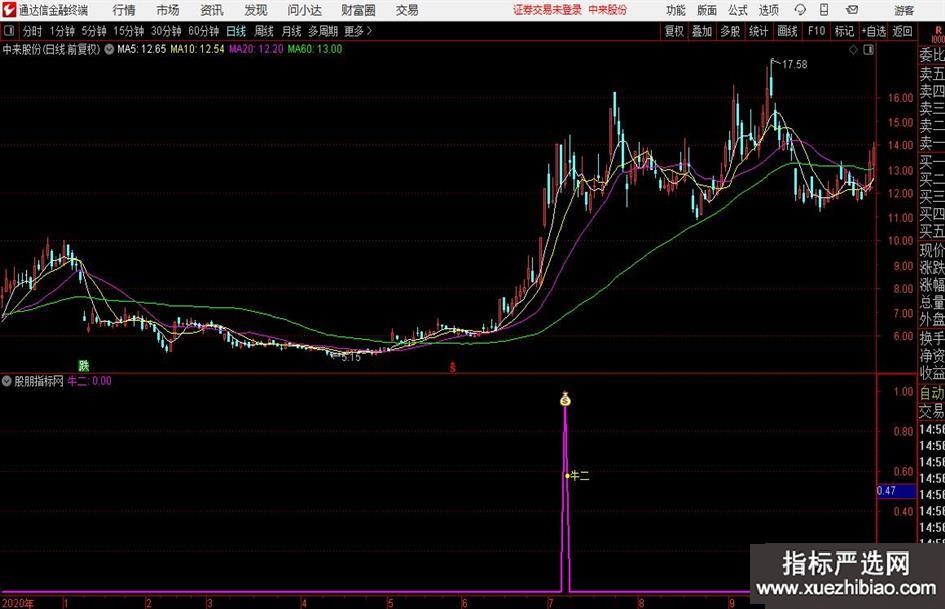Screen dimensions: 945x609
Task: Switch to the 30分钟 period tab
Action: tap(166, 31)
